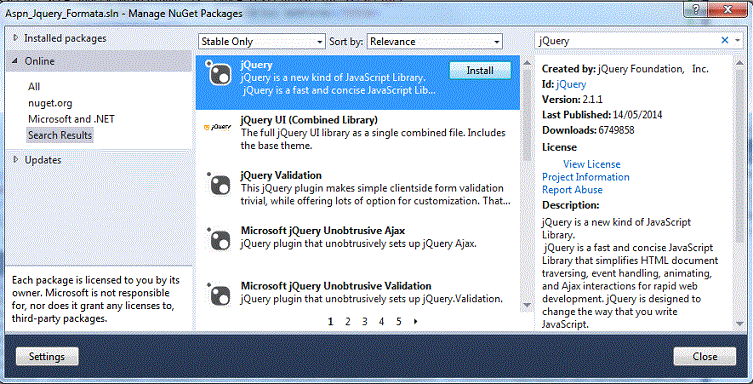Screen dimensions: 753x384
Task: Click the Microsoft jQuery Unobtrusive Validation icon
Action: [x=219, y=294]
